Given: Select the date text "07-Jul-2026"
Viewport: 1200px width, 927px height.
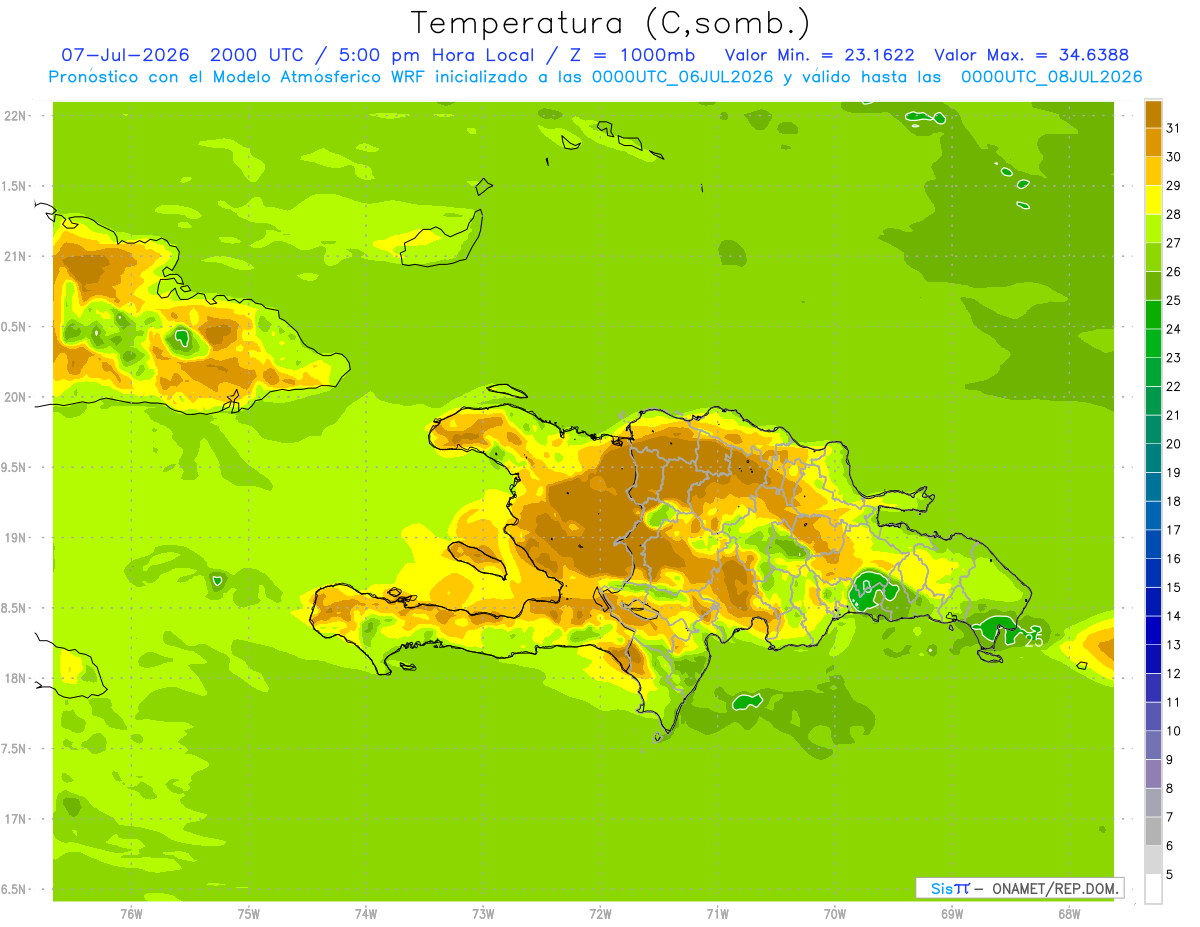Looking at the screenshot, I should [x=123, y=55].
